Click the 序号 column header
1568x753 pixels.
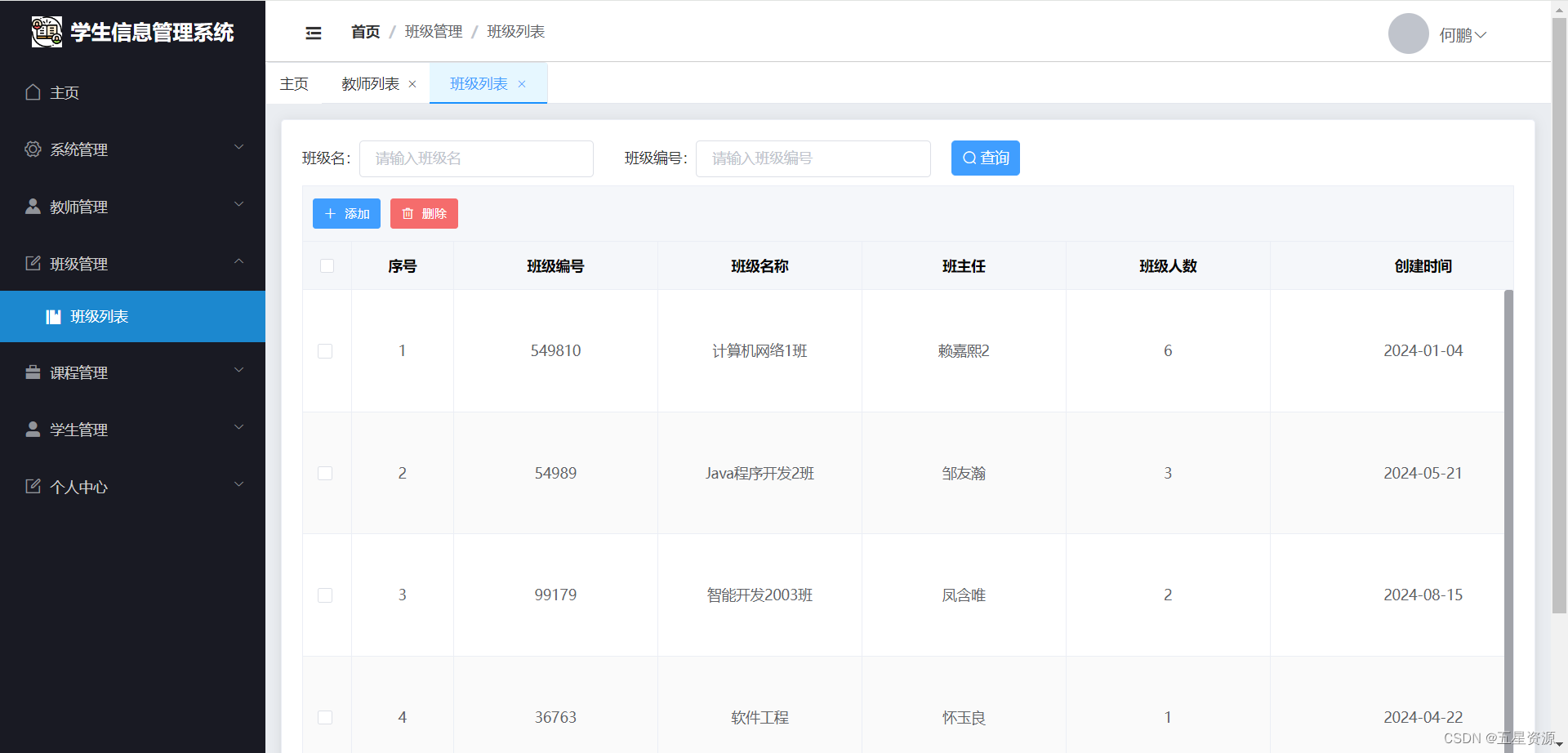402,266
